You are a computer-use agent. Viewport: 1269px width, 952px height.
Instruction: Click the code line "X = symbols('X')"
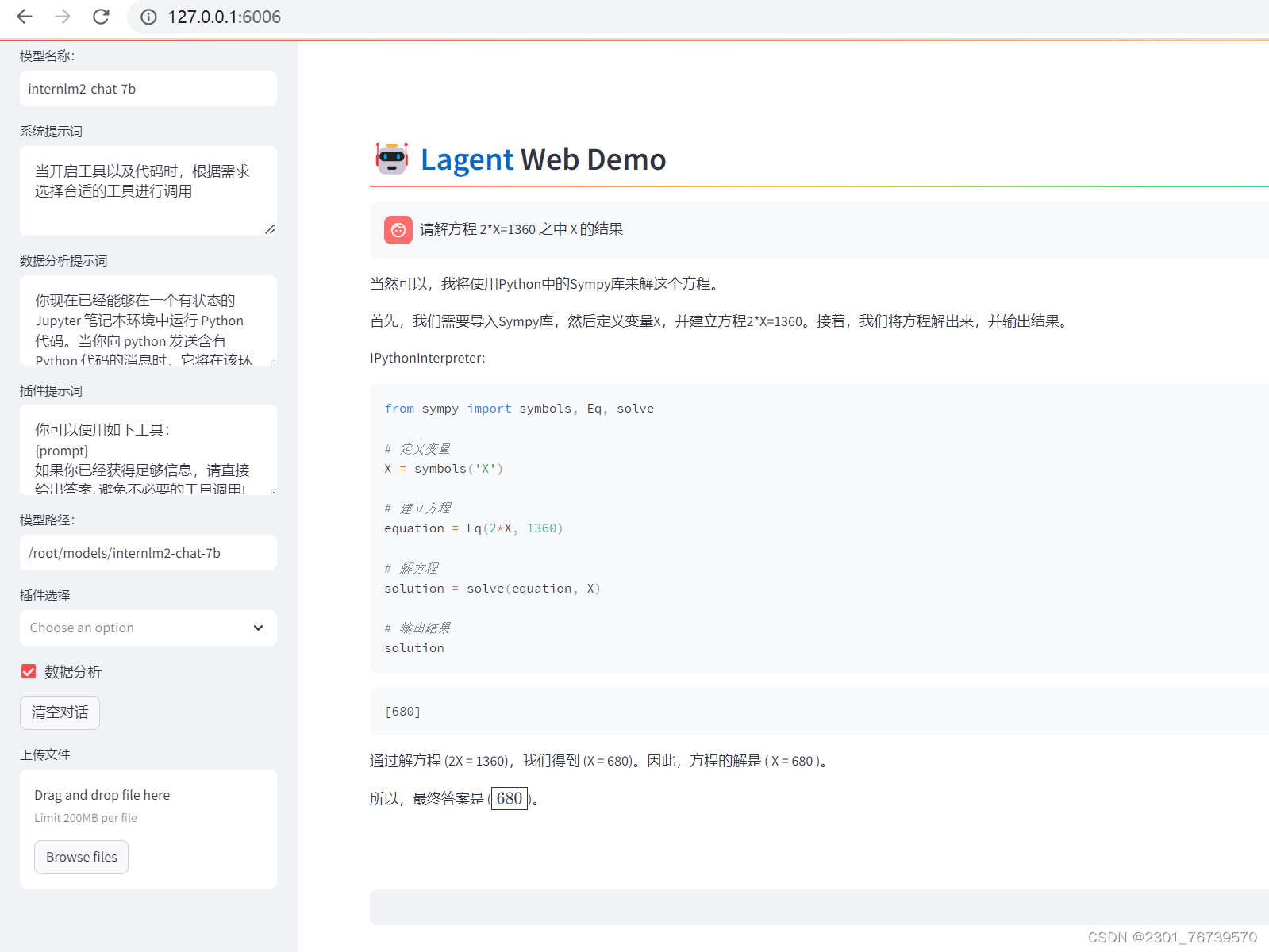444,469
